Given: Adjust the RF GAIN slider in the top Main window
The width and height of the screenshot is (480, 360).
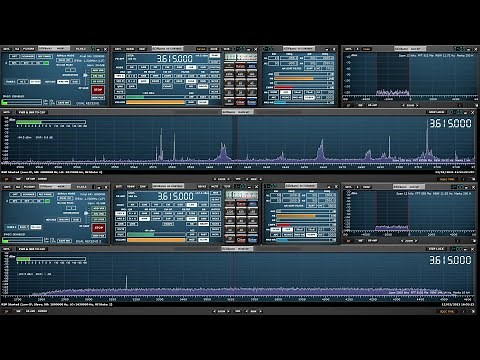Looking at the screenshot, I should (85, 77).
